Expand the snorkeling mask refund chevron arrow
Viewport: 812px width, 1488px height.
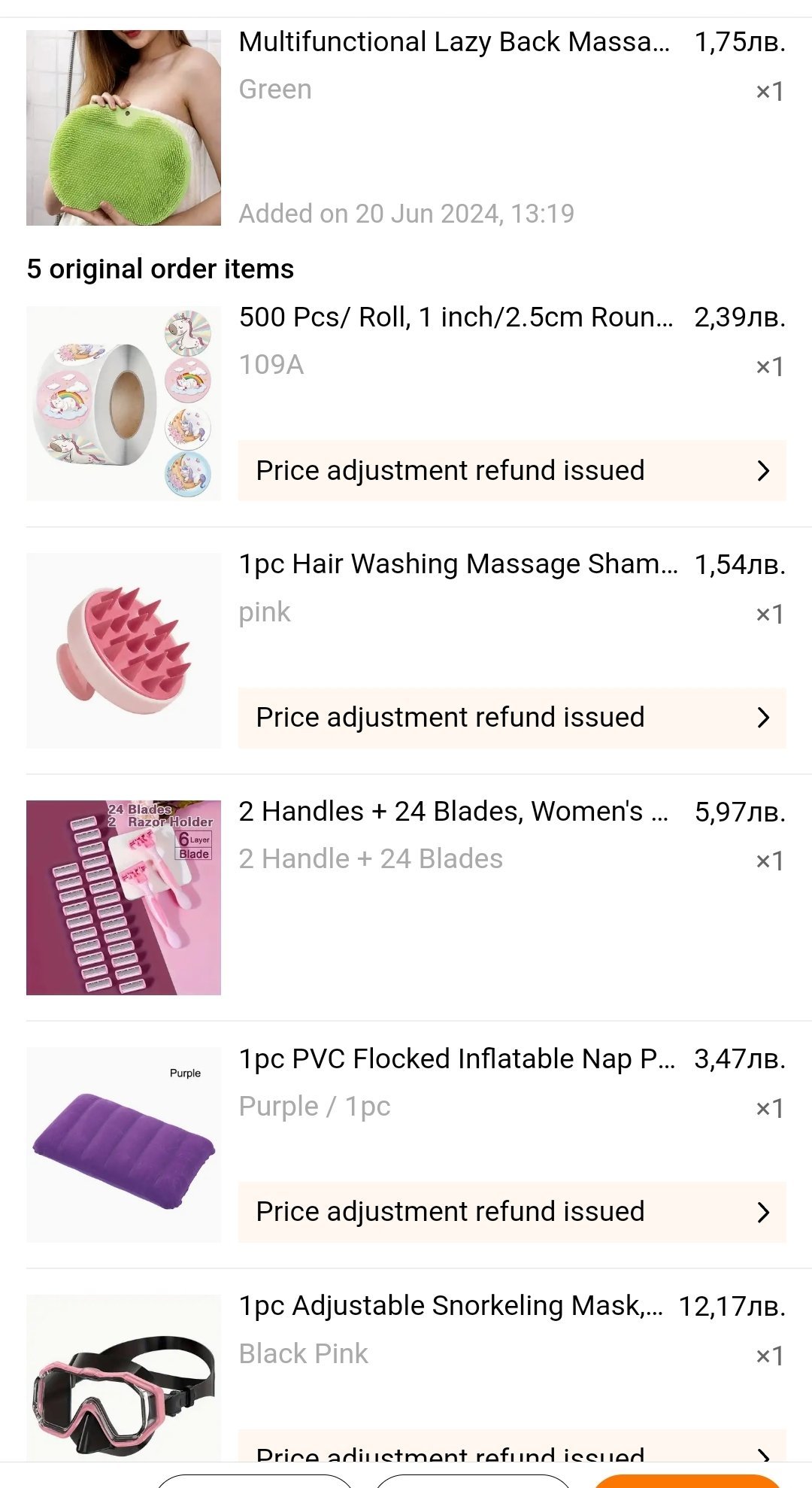tap(763, 1453)
